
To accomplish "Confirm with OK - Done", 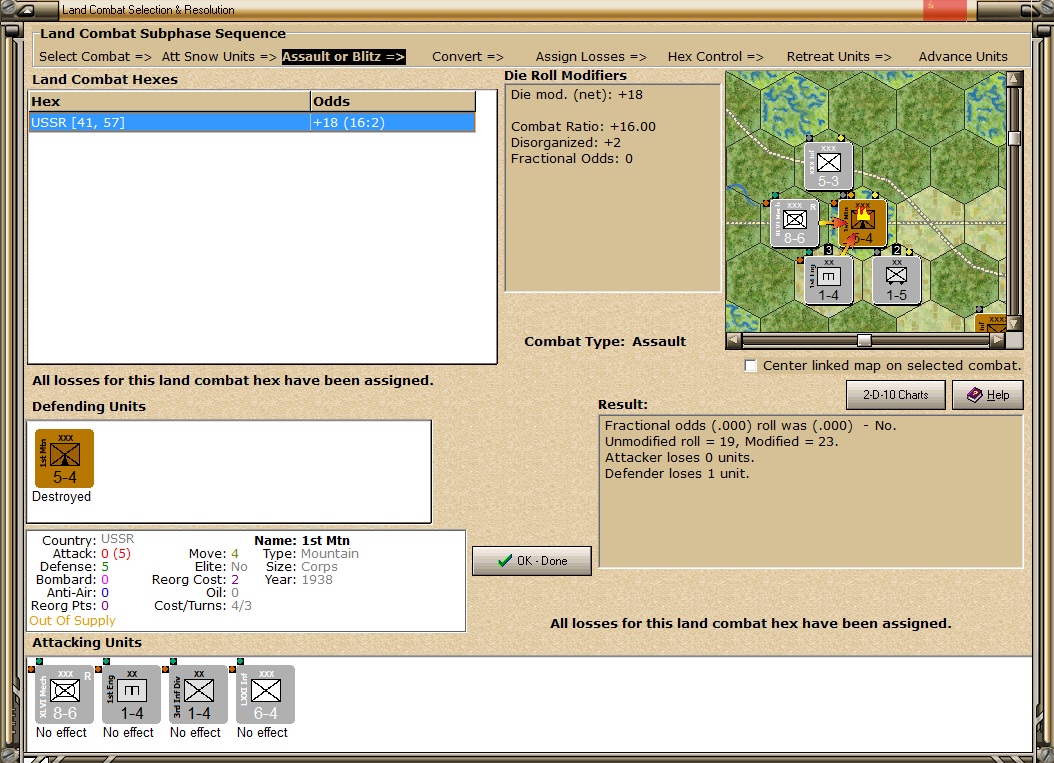I will tap(532, 561).
